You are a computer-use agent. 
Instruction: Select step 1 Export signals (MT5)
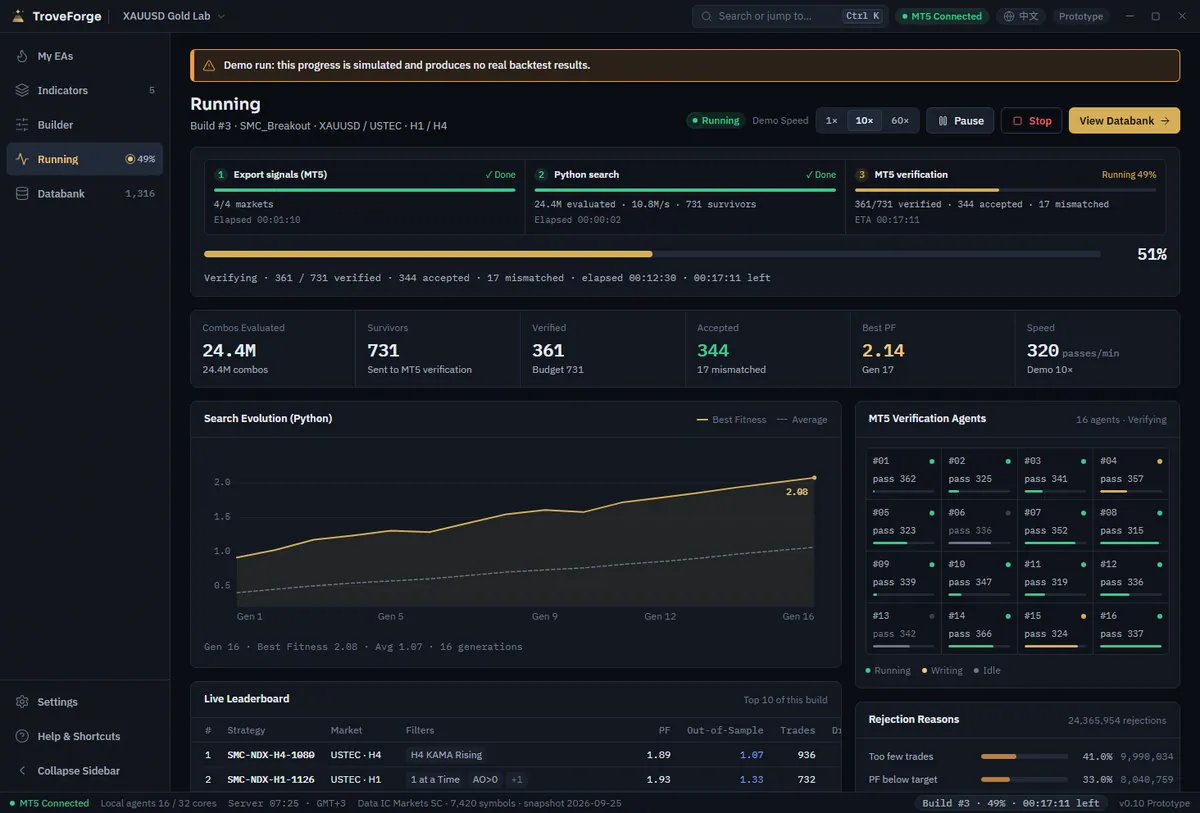[x=364, y=198]
